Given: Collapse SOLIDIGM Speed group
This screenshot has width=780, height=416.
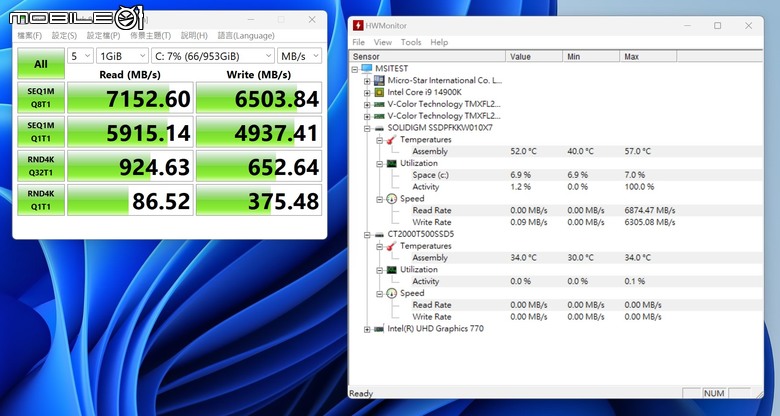Looking at the screenshot, I should (x=380, y=199).
